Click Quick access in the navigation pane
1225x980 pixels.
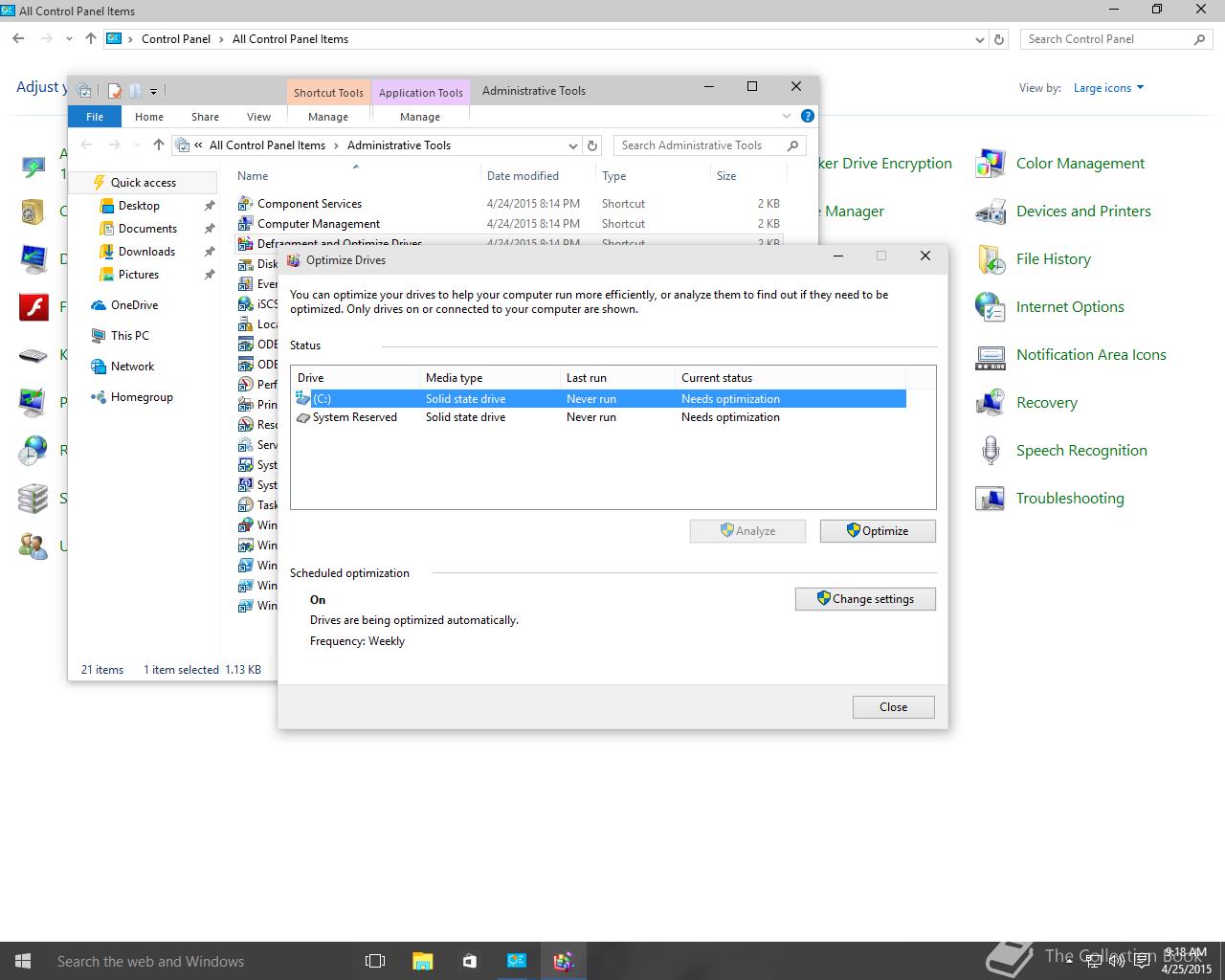(144, 183)
